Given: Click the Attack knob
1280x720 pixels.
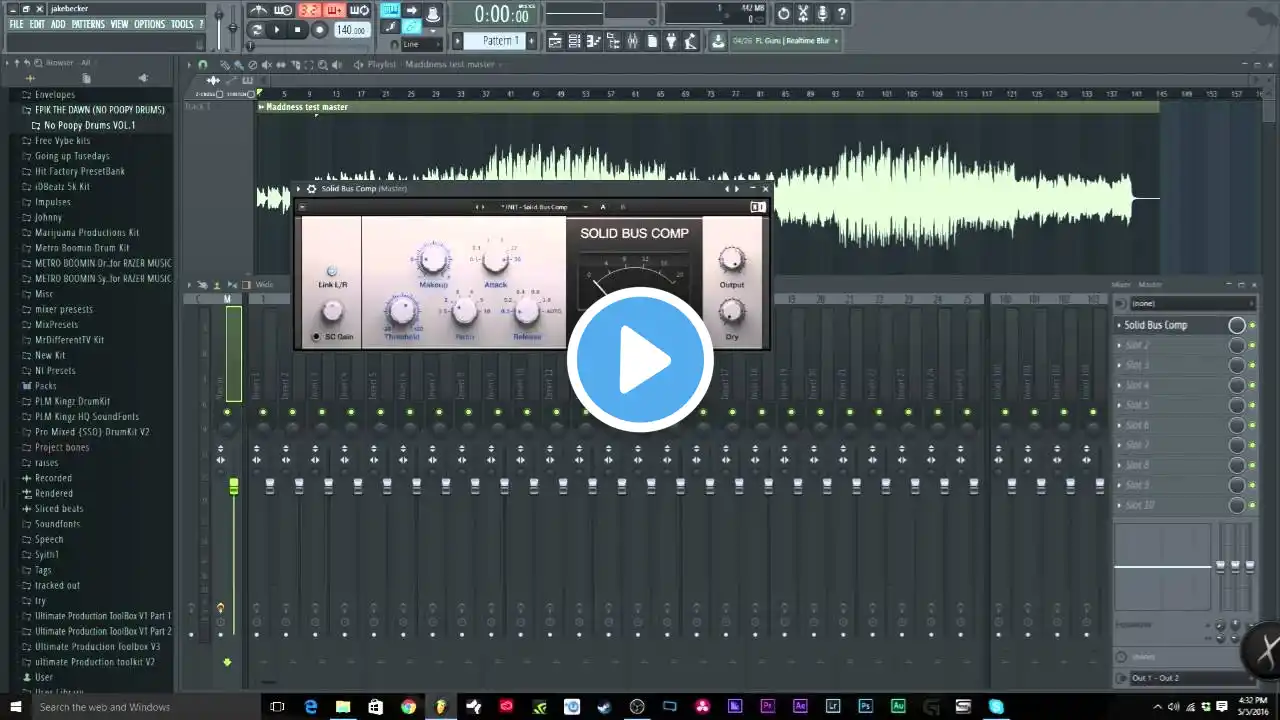Looking at the screenshot, I should coord(495,261).
